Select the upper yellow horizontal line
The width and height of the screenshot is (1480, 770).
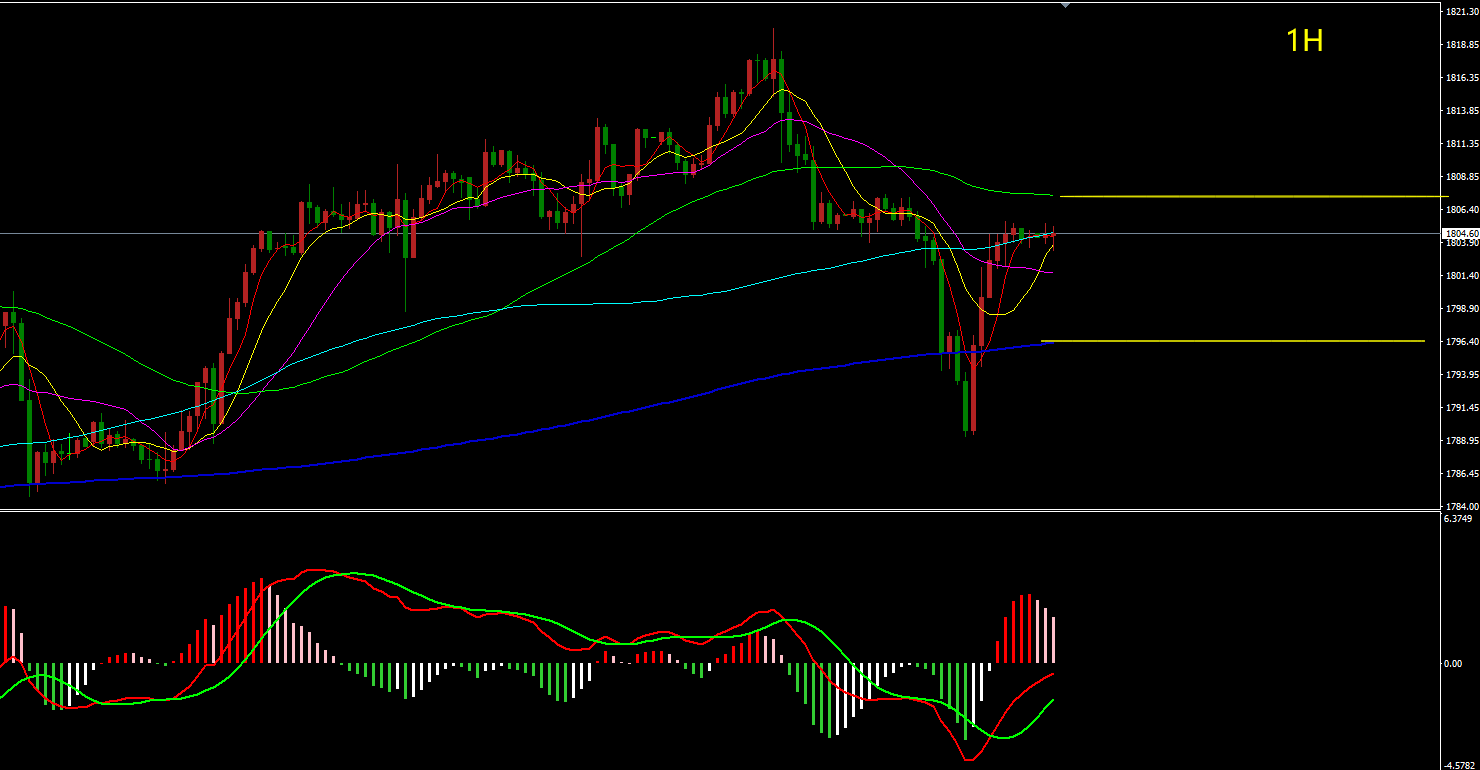point(1250,196)
